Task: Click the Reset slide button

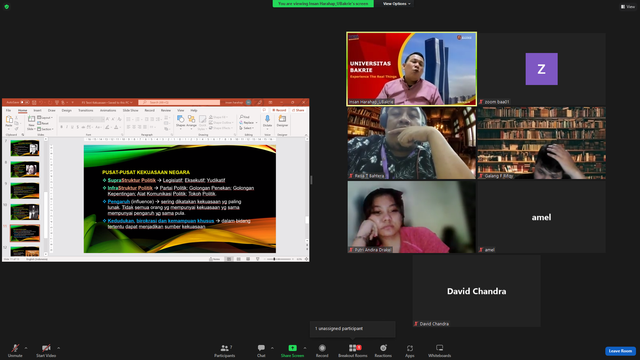Action: pos(44,123)
